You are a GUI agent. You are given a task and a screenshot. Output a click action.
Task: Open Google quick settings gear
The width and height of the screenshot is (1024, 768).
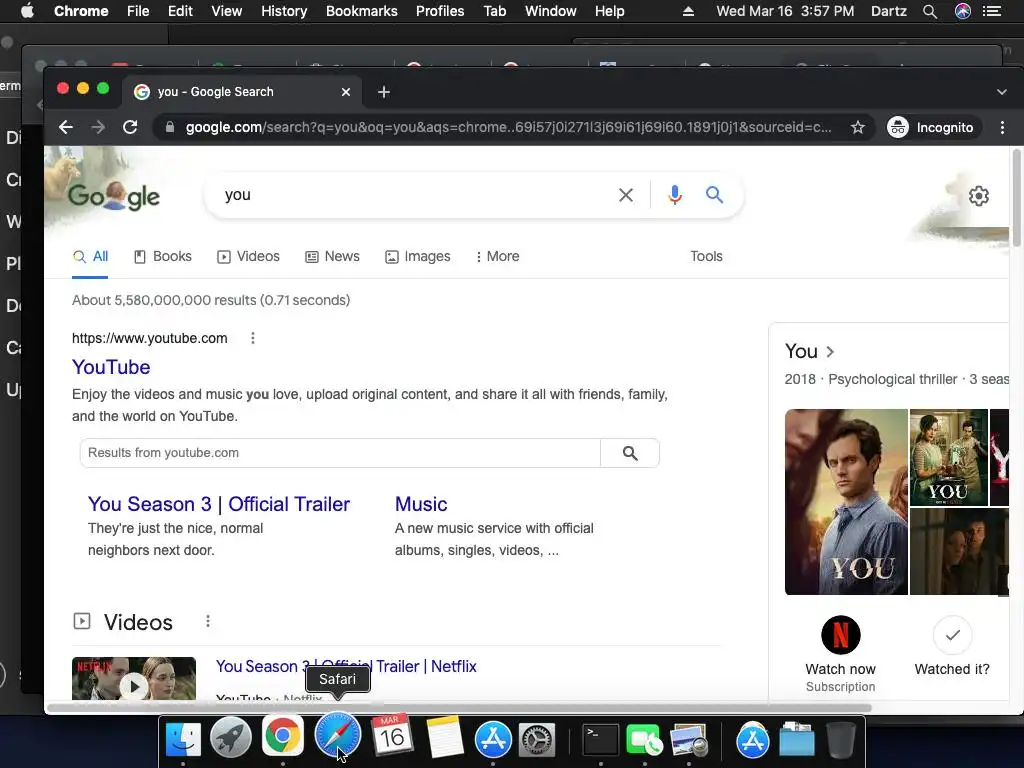tap(978, 195)
